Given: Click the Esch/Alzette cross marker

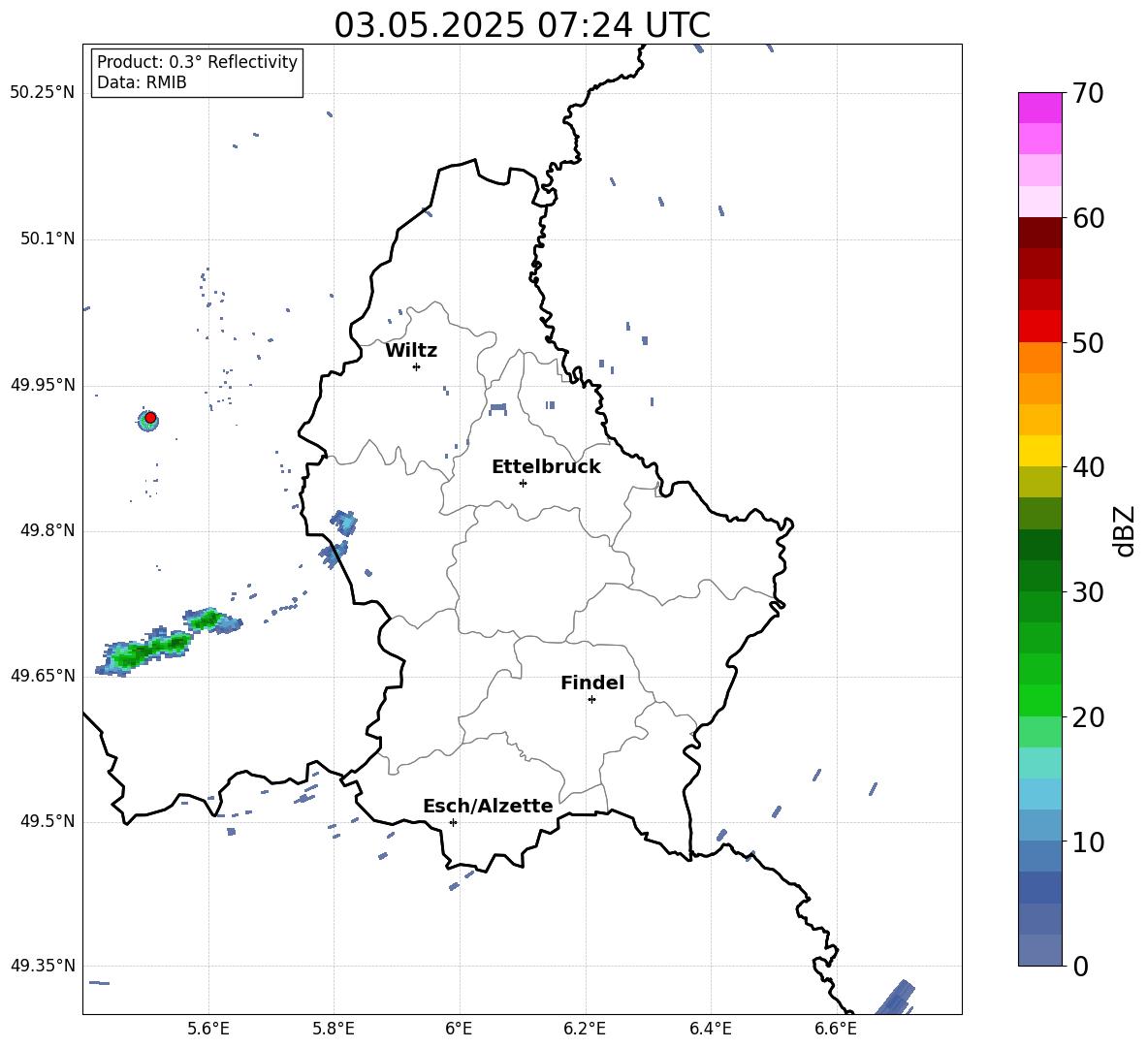Looking at the screenshot, I should coord(453,822).
